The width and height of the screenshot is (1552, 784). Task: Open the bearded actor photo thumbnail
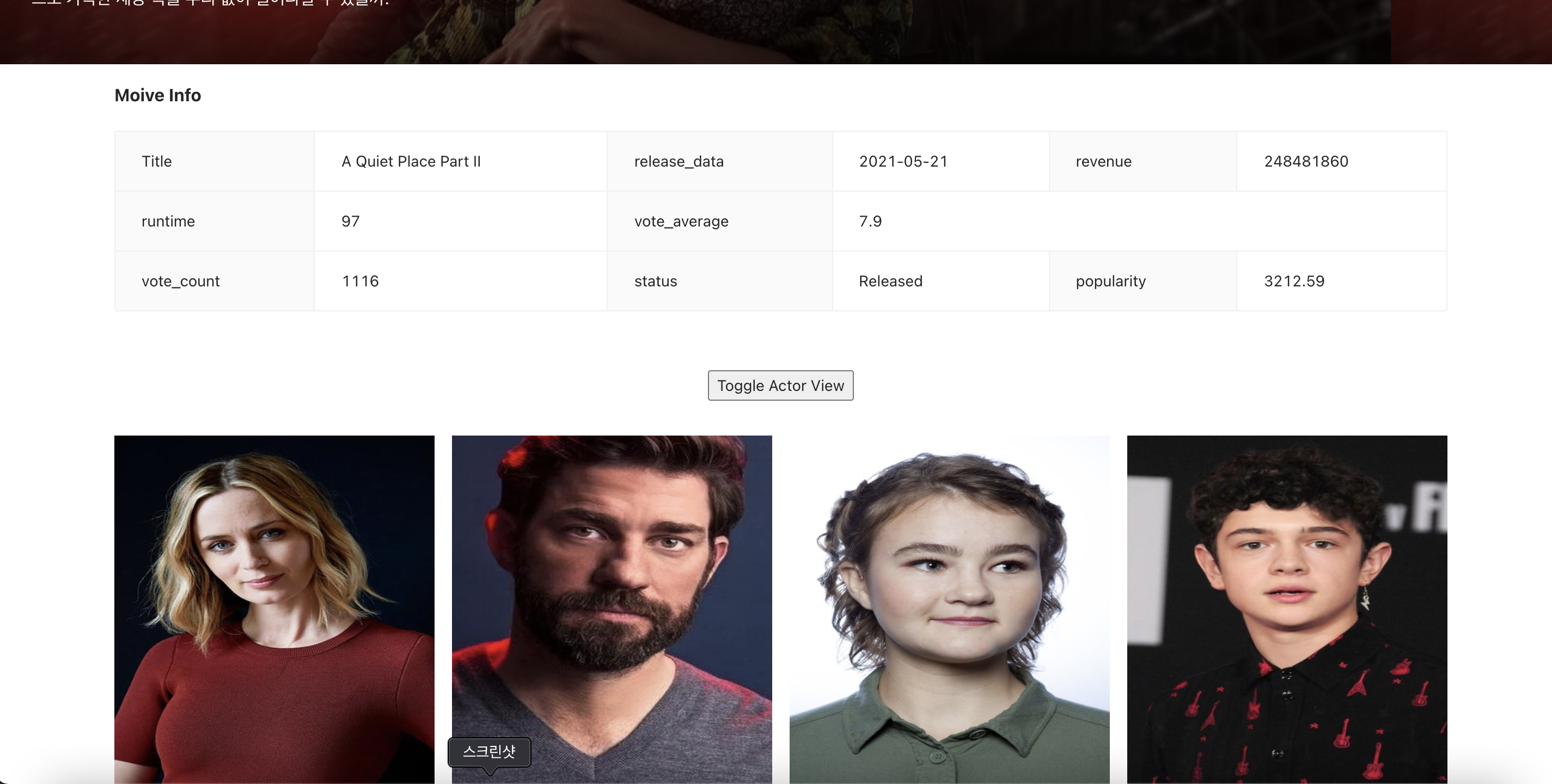coord(612,590)
